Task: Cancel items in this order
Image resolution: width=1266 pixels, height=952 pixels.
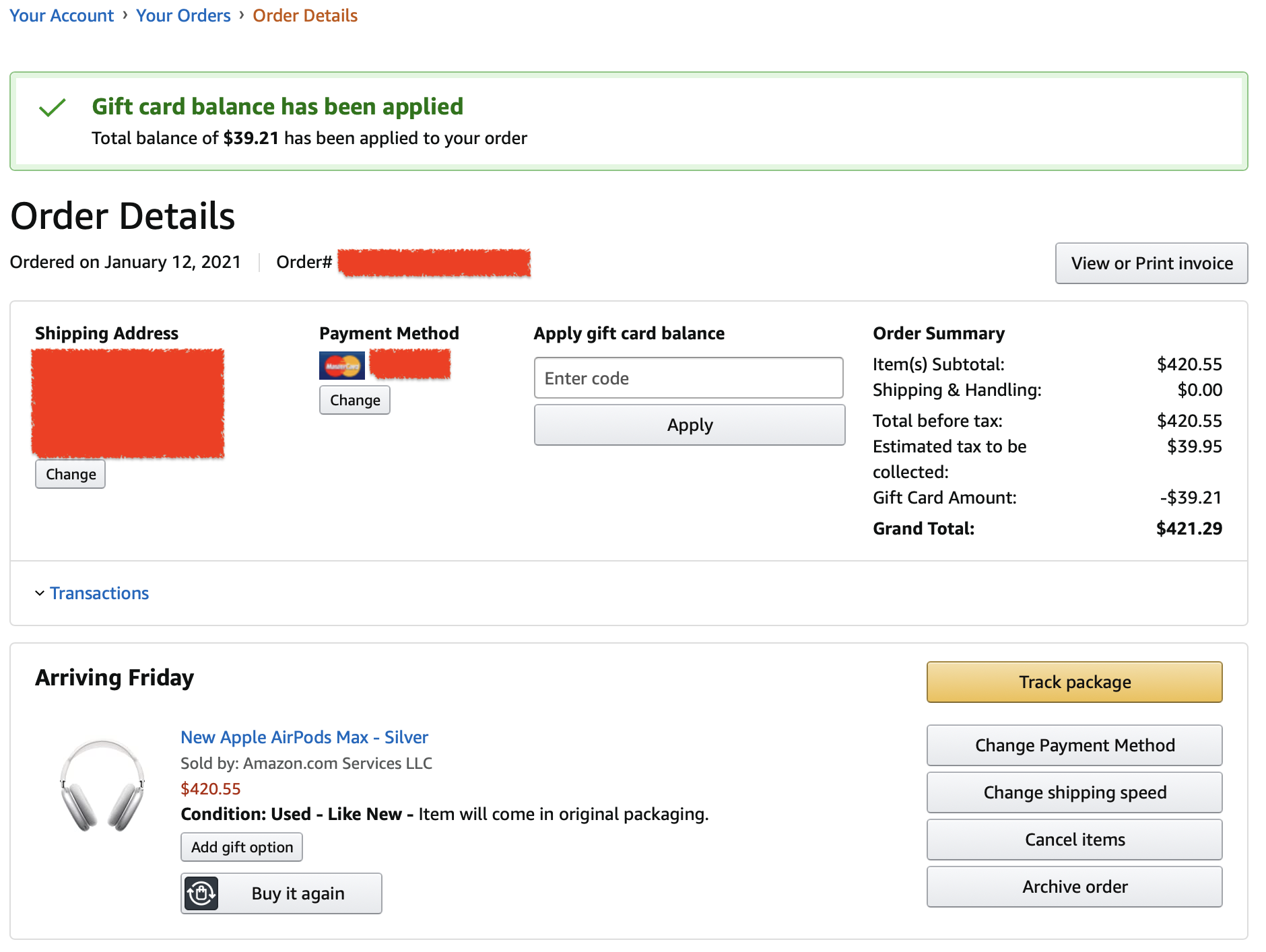Action: click(x=1074, y=840)
